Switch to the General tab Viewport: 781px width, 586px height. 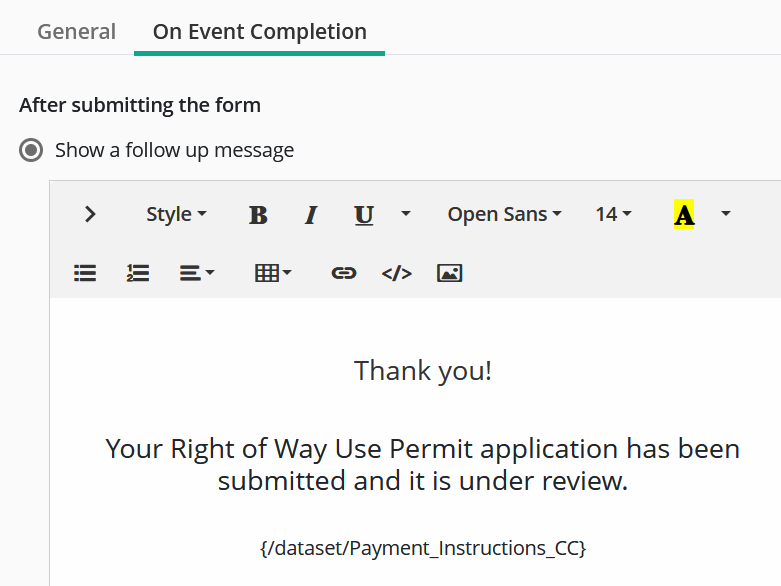pyautogui.click(x=77, y=32)
